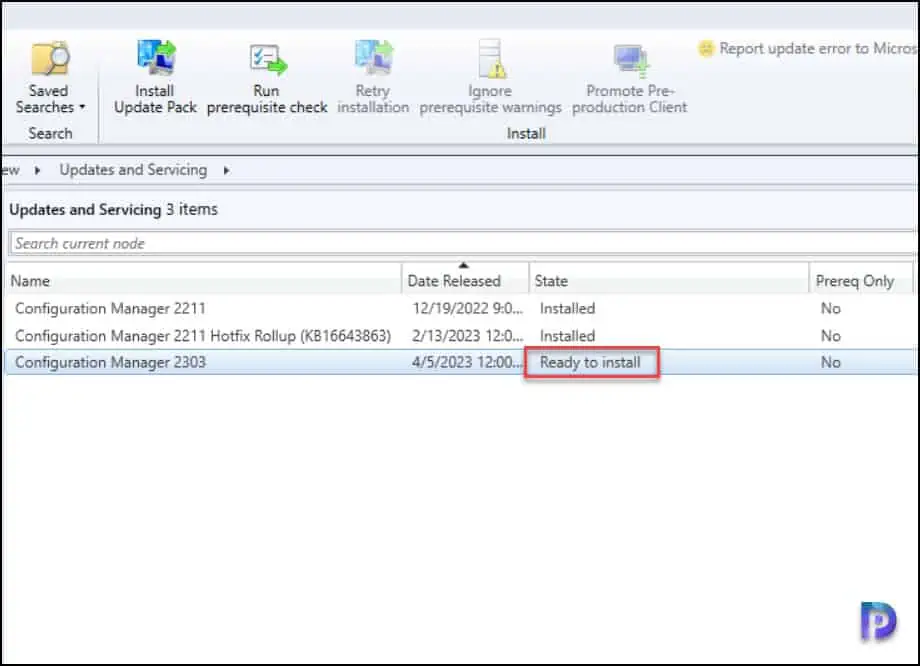The image size is (920, 666).
Task: Click Retry installation ribbon icon
Action: pos(374,58)
